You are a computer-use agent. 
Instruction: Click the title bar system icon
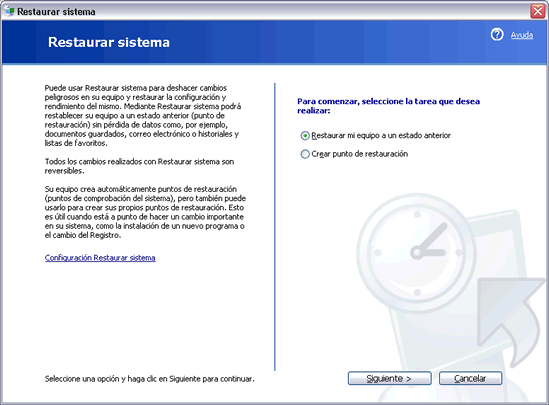pyautogui.click(x=9, y=11)
